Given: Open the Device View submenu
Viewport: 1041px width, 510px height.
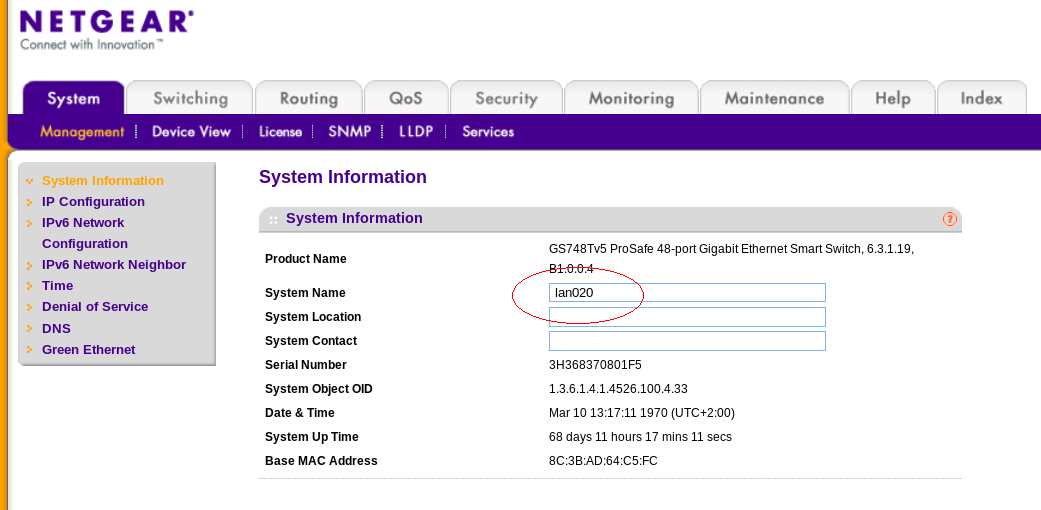Looking at the screenshot, I should pyautogui.click(x=191, y=131).
